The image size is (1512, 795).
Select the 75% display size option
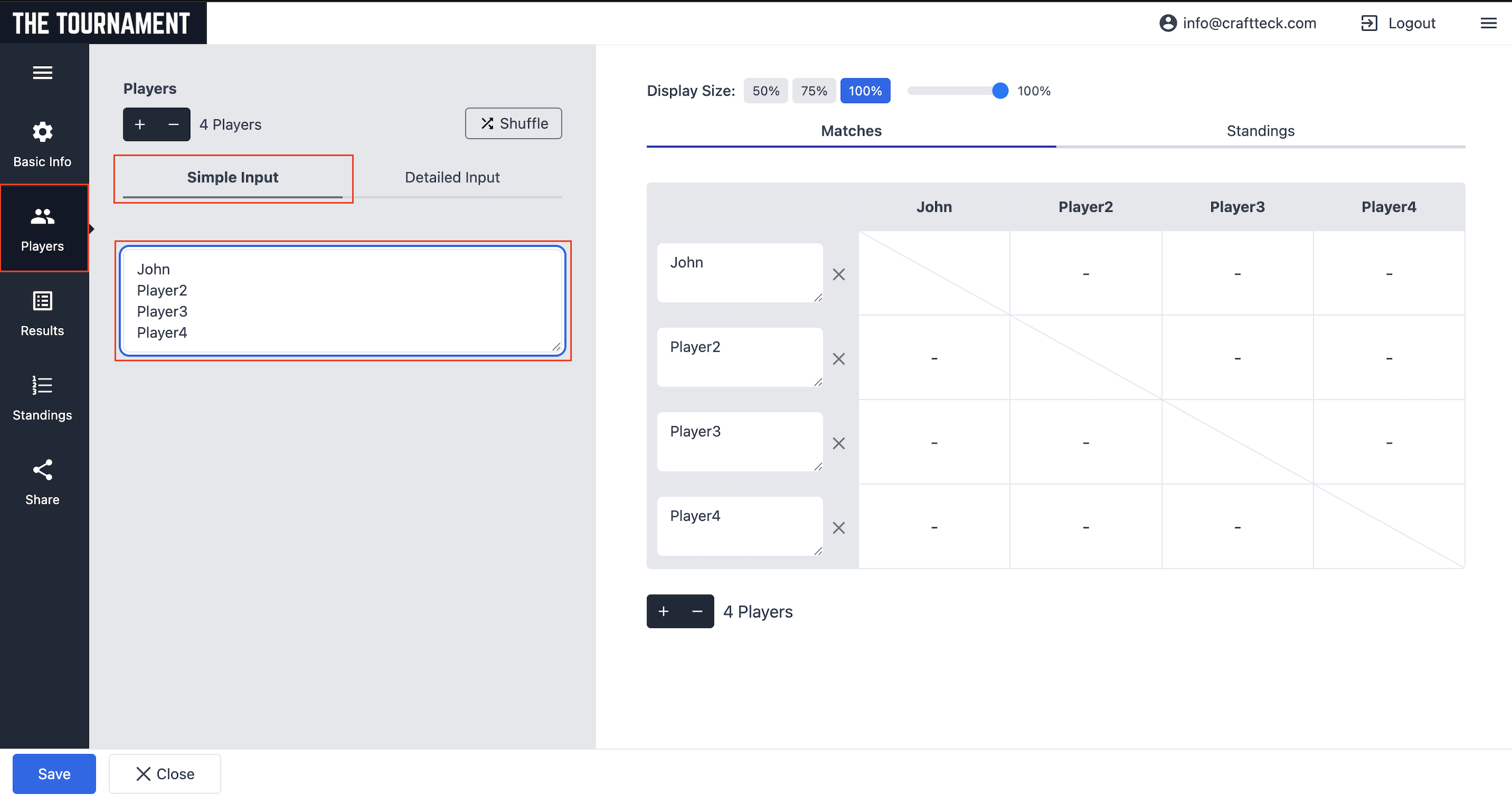point(814,90)
